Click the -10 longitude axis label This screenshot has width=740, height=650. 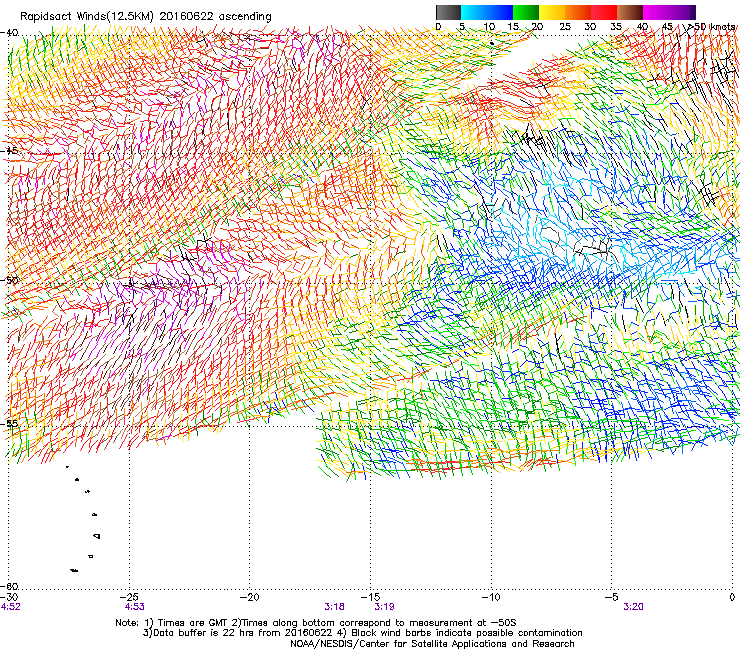tap(491, 597)
